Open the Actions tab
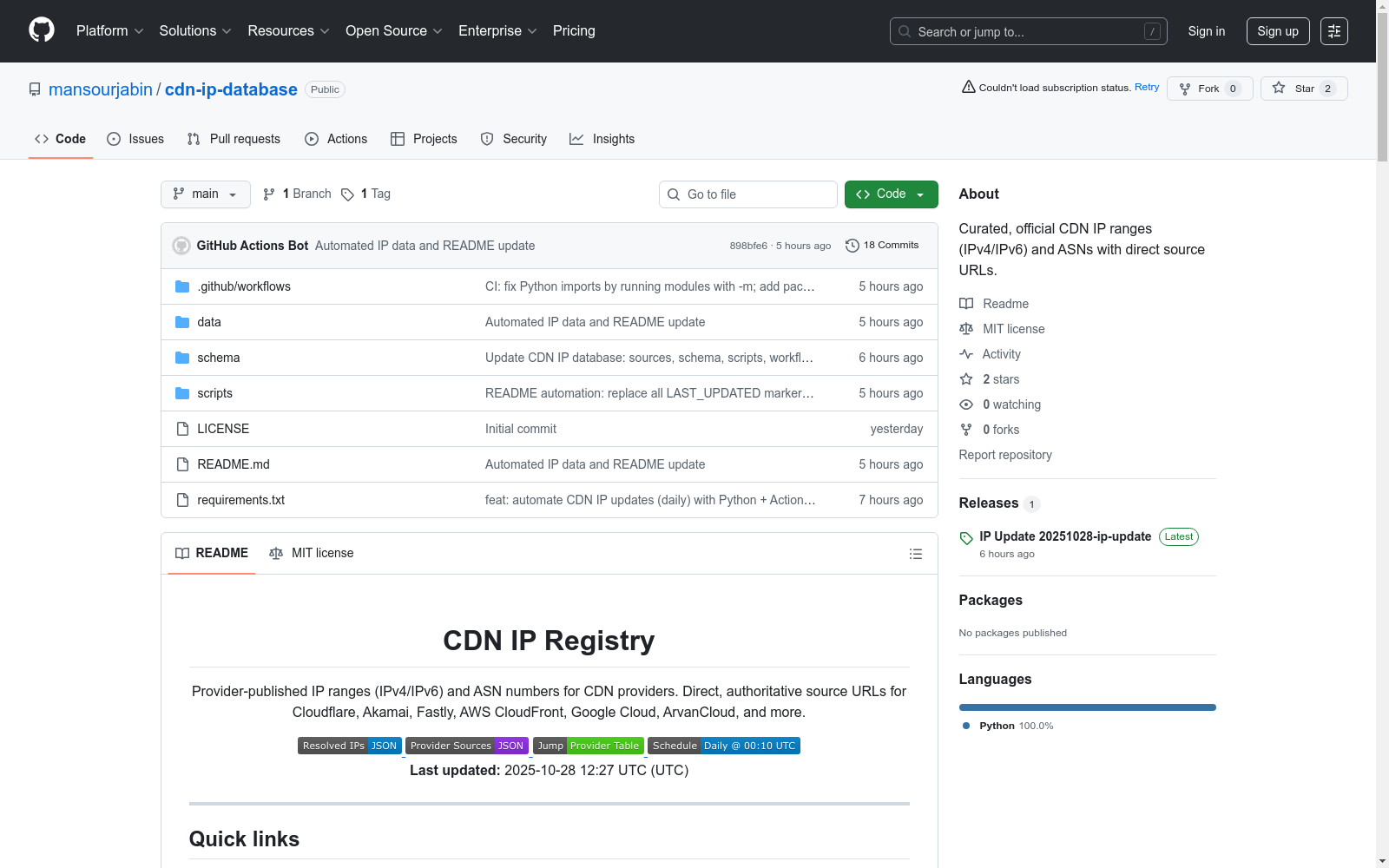Image resolution: width=1389 pixels, height=868 pixels. point(336,139)
